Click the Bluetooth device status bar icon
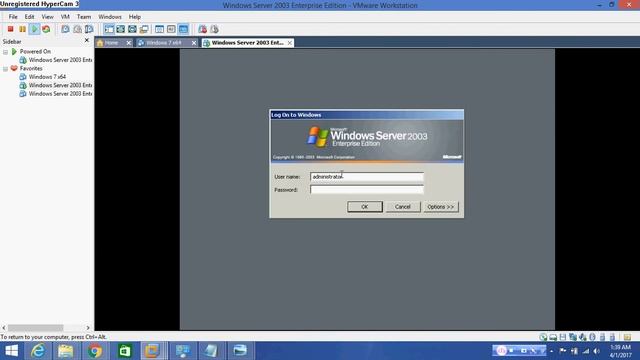 tap(592, 337)
